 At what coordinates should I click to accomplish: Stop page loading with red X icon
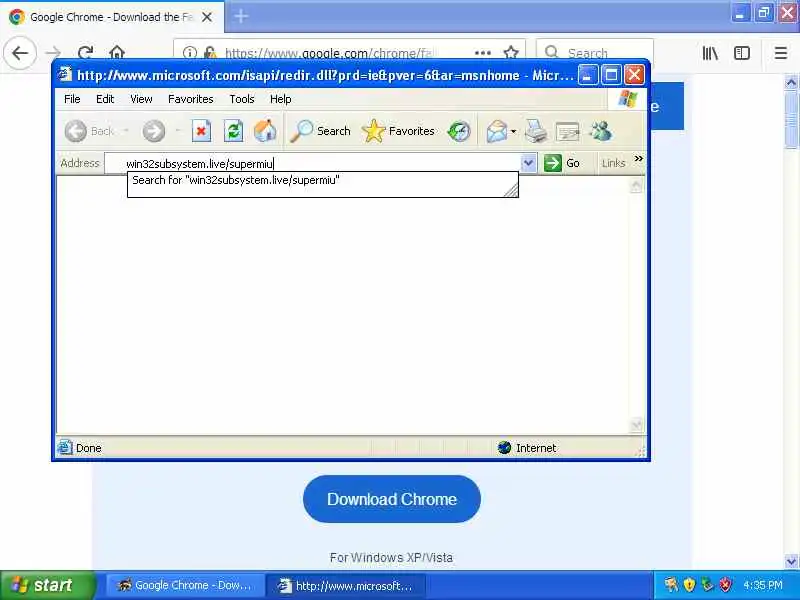(201, 131)
